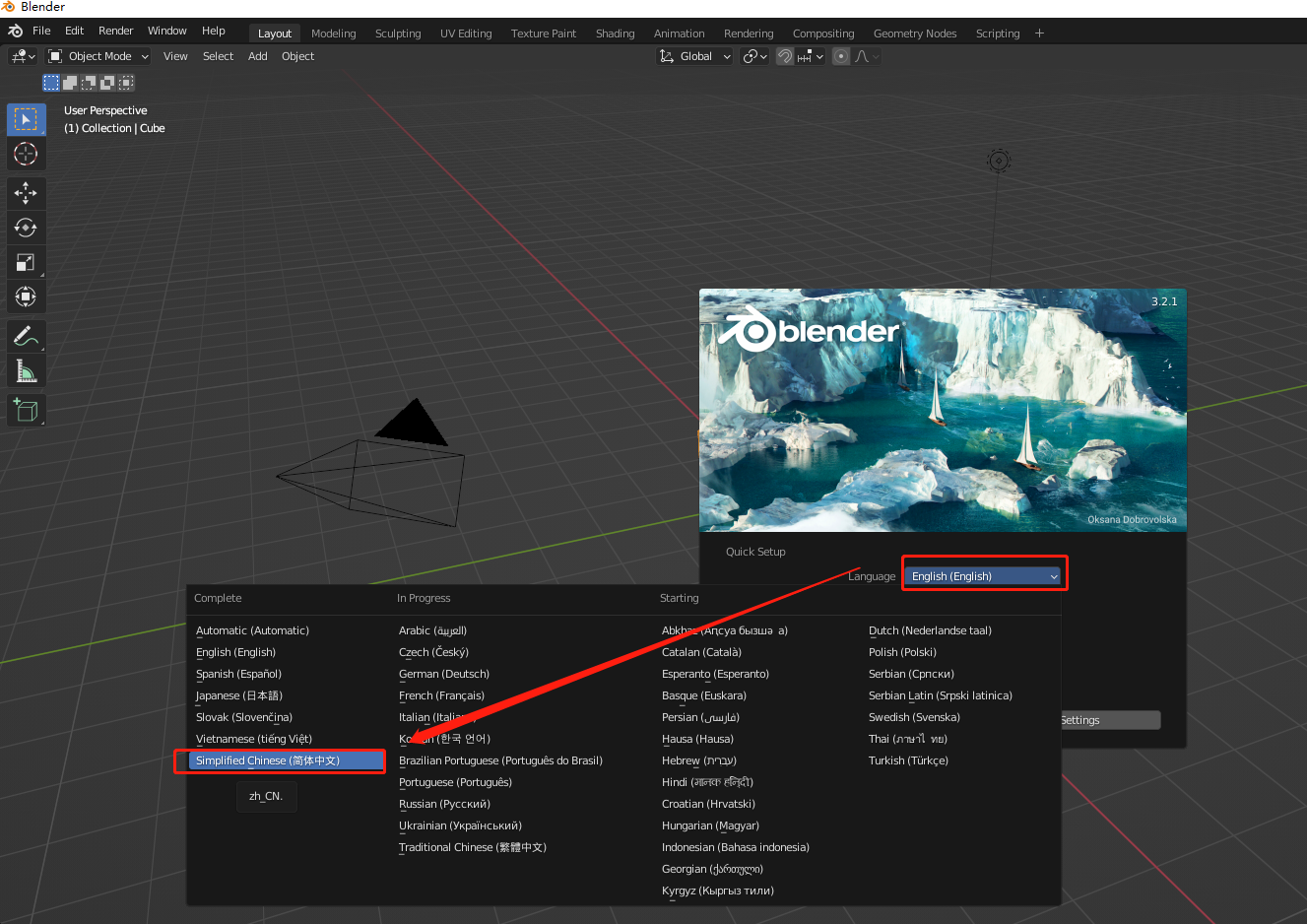The width and height of the screenshot is (1307, 924).
Task: Choose Catalan (Català) language
Action: click(x=701, y=652)
